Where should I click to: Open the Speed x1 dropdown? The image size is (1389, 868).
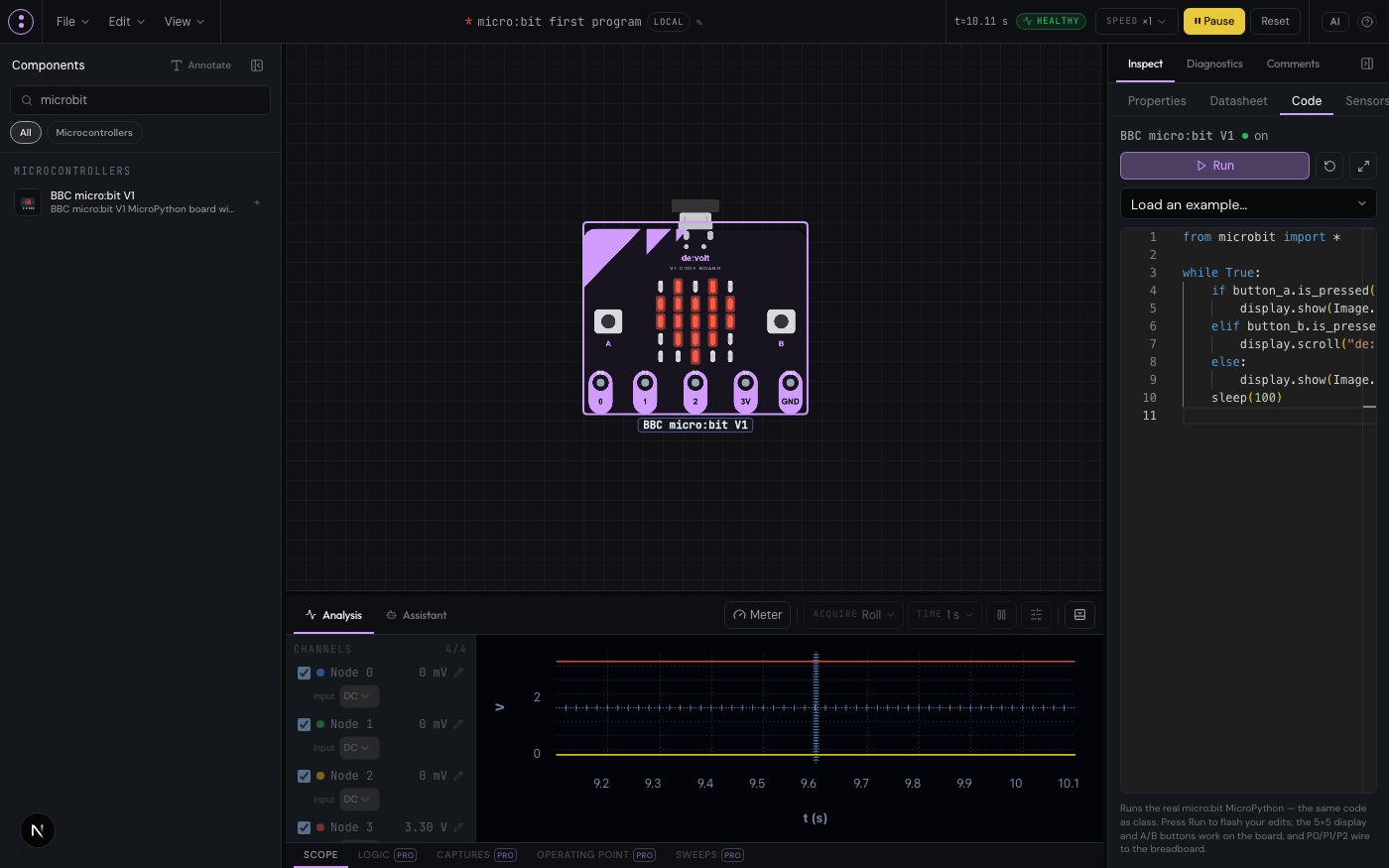coord(1136,21)
